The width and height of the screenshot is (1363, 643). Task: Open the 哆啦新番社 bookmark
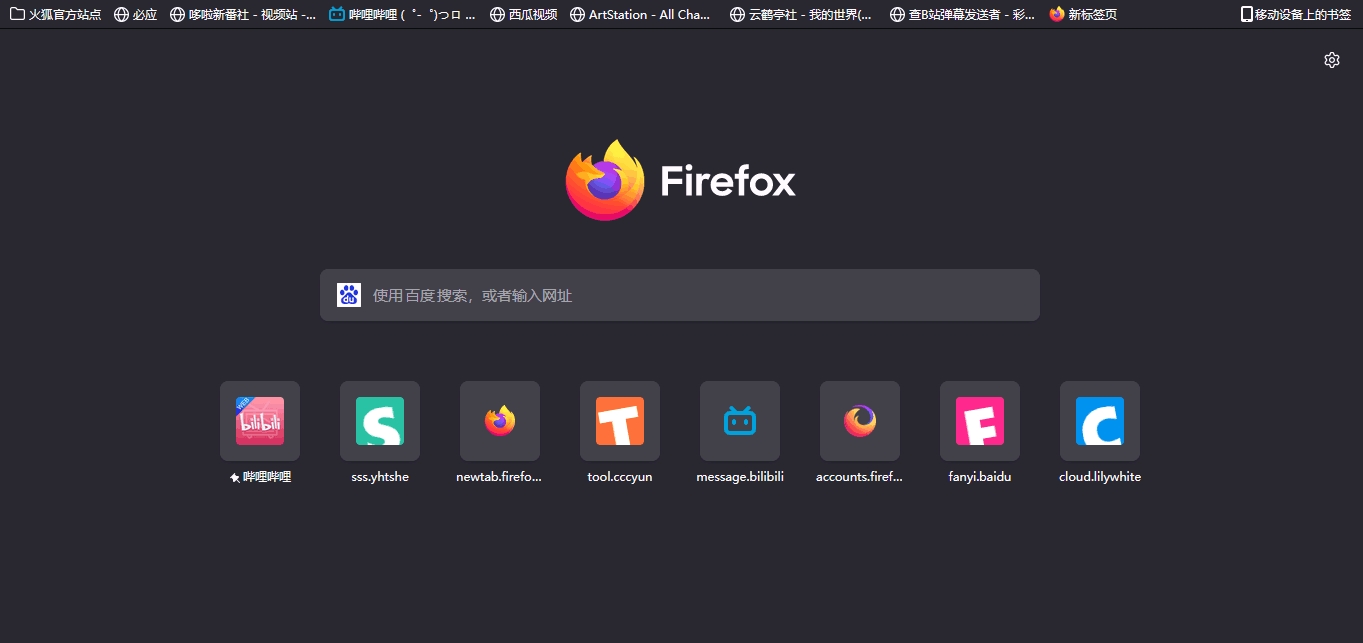[x=244, y=15]
